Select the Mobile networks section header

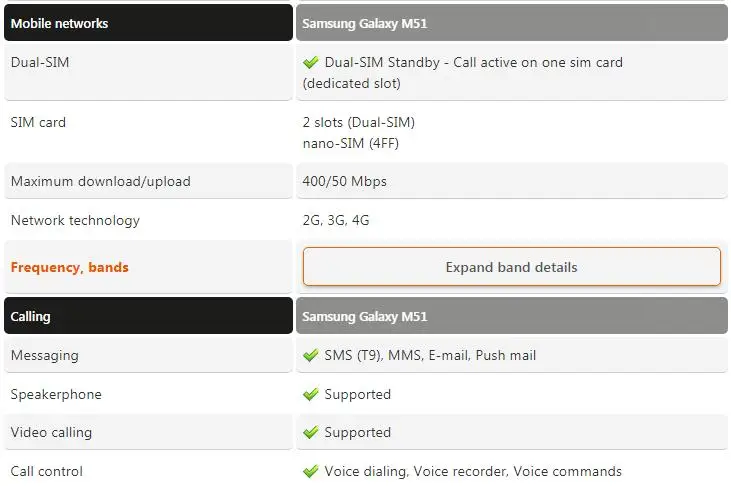pyautogui.click(x=148, y=23)
